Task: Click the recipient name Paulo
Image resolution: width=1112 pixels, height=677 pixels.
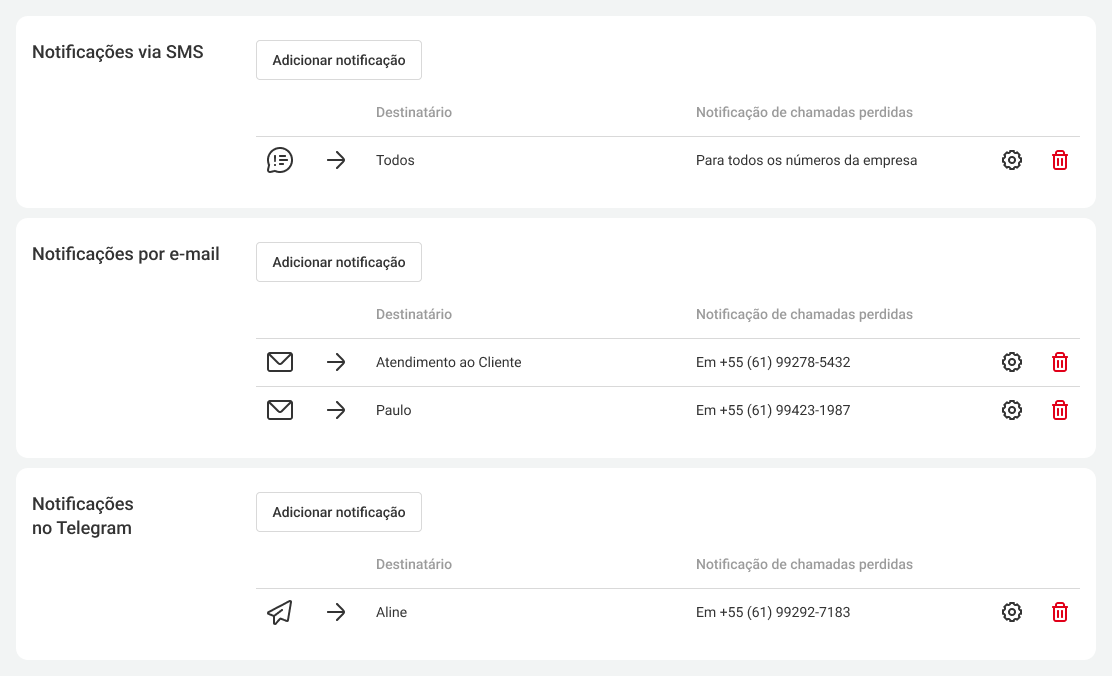Action: click(x=394, y=410)
